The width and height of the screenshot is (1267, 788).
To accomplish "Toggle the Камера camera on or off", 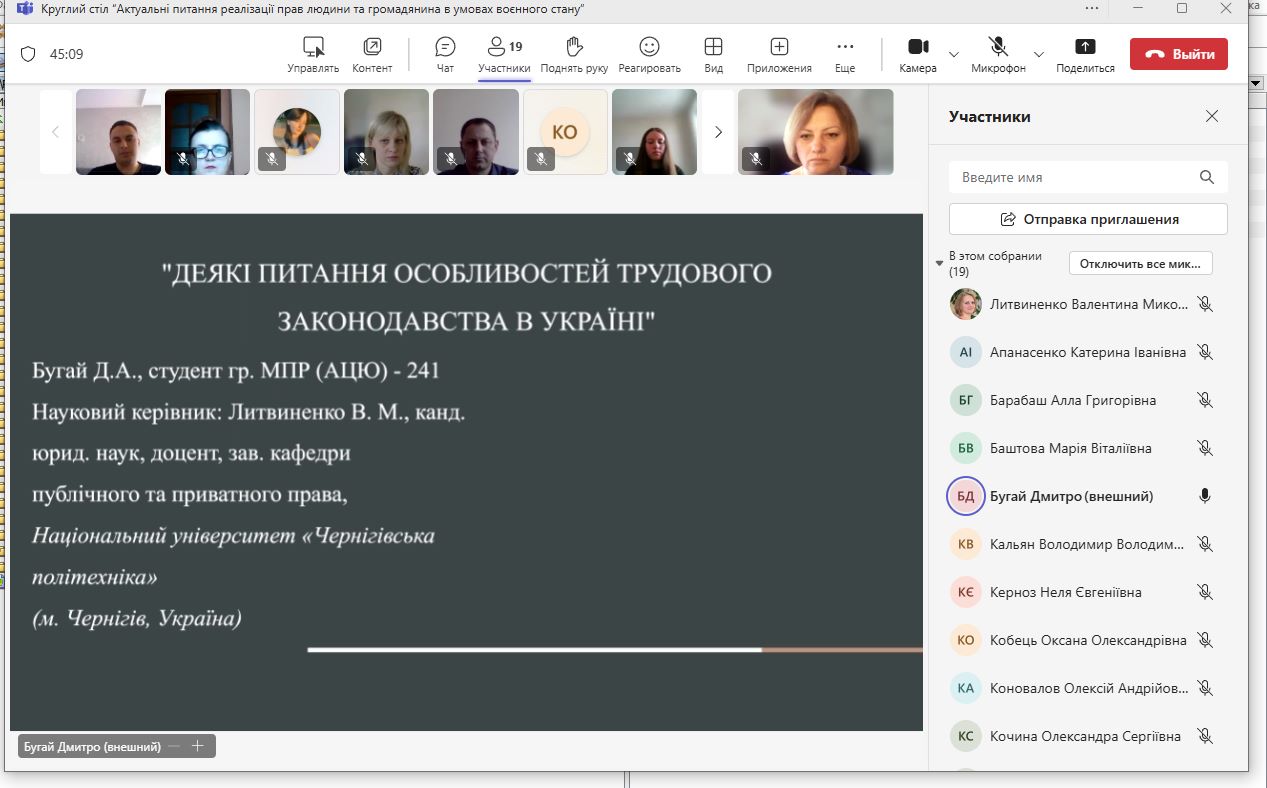I will (x=918, y=47).
